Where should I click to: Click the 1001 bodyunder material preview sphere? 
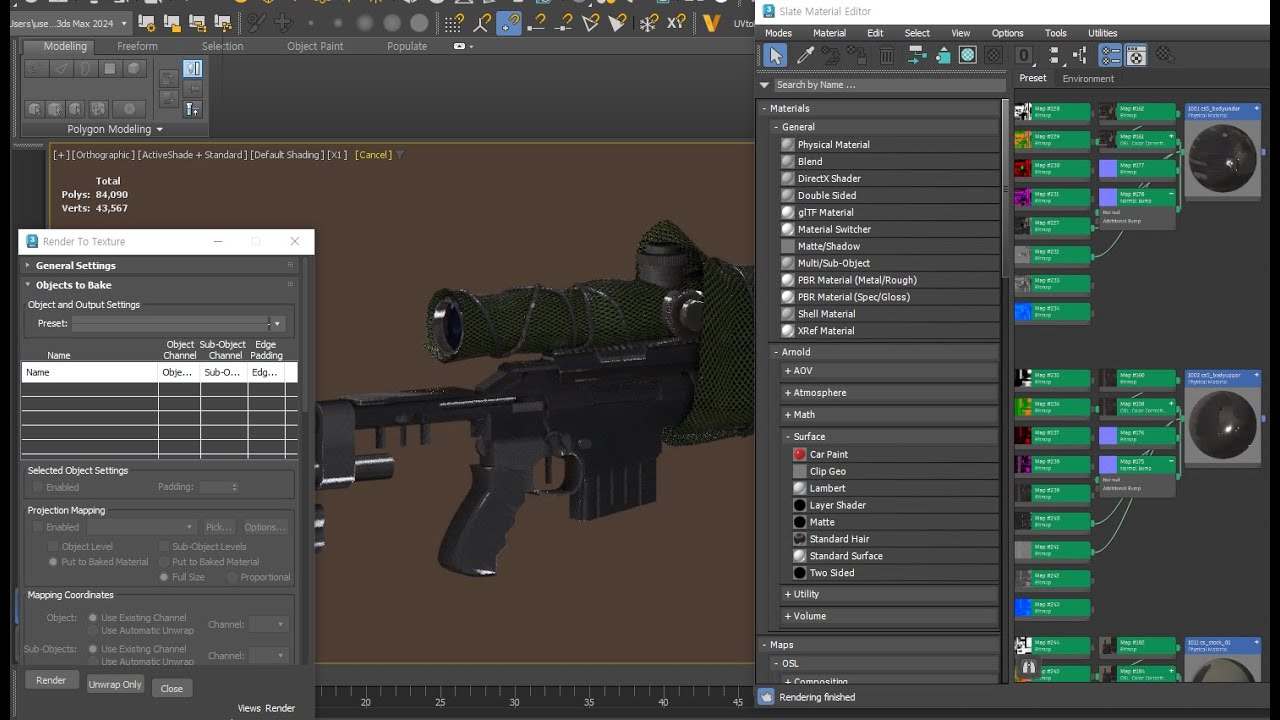(1222, 157)
